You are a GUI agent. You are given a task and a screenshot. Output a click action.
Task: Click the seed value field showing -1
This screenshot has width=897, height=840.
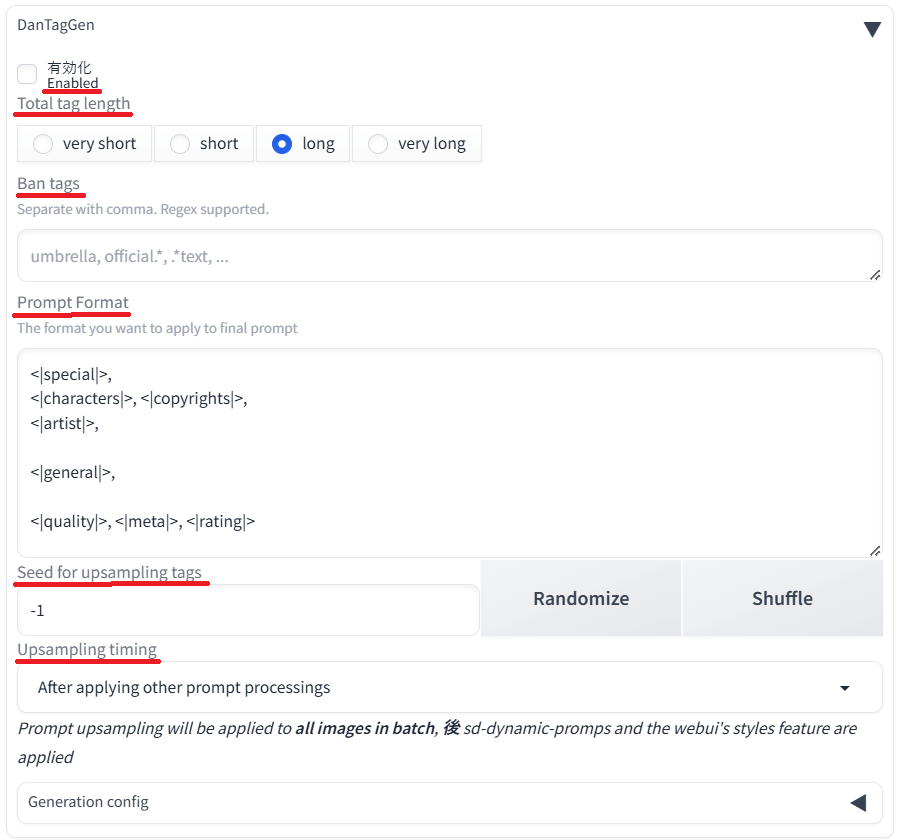pyautogui.click(x=248, y=610)
